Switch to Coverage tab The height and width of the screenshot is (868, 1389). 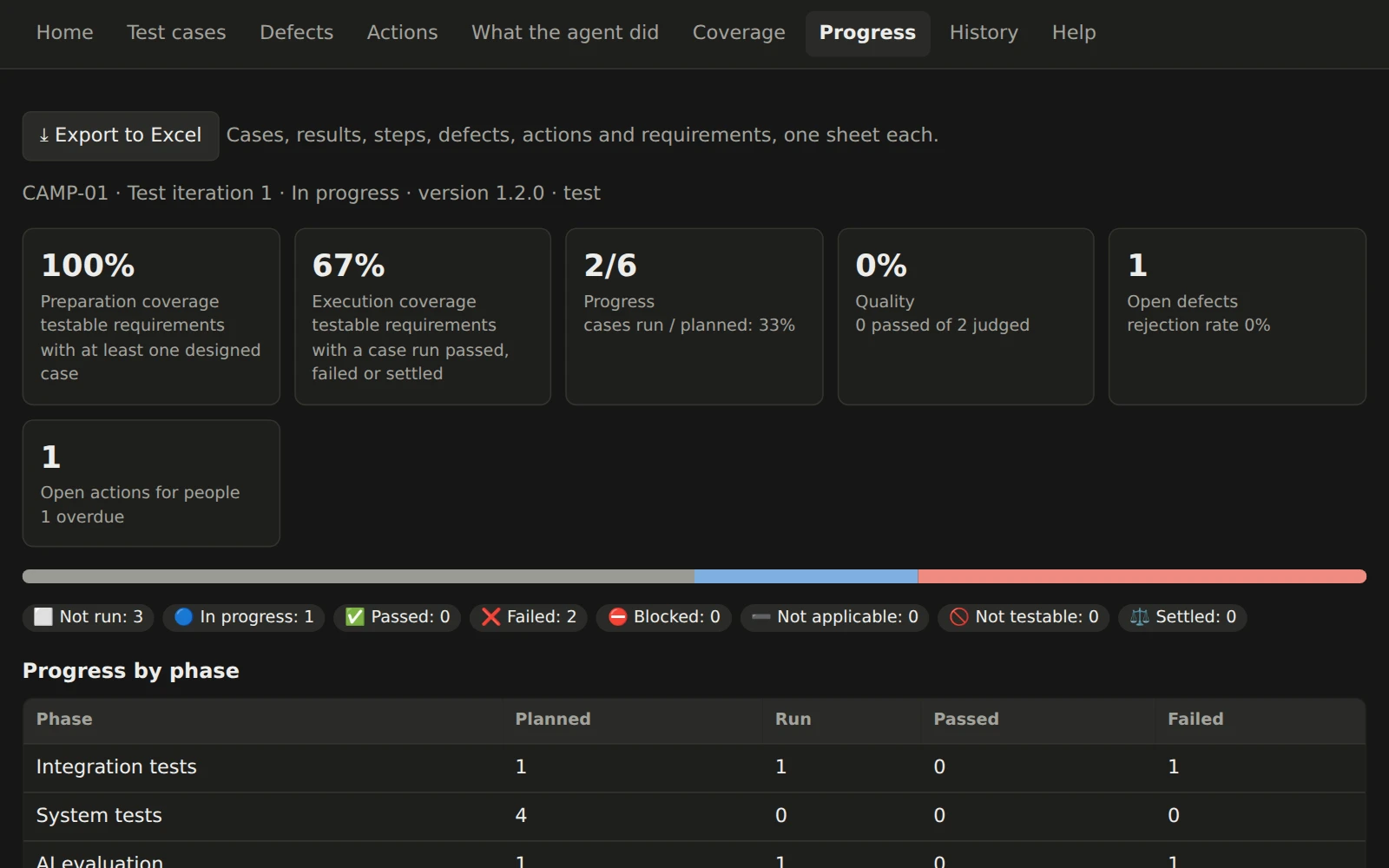pyautogui.click(x=739, y=33)
